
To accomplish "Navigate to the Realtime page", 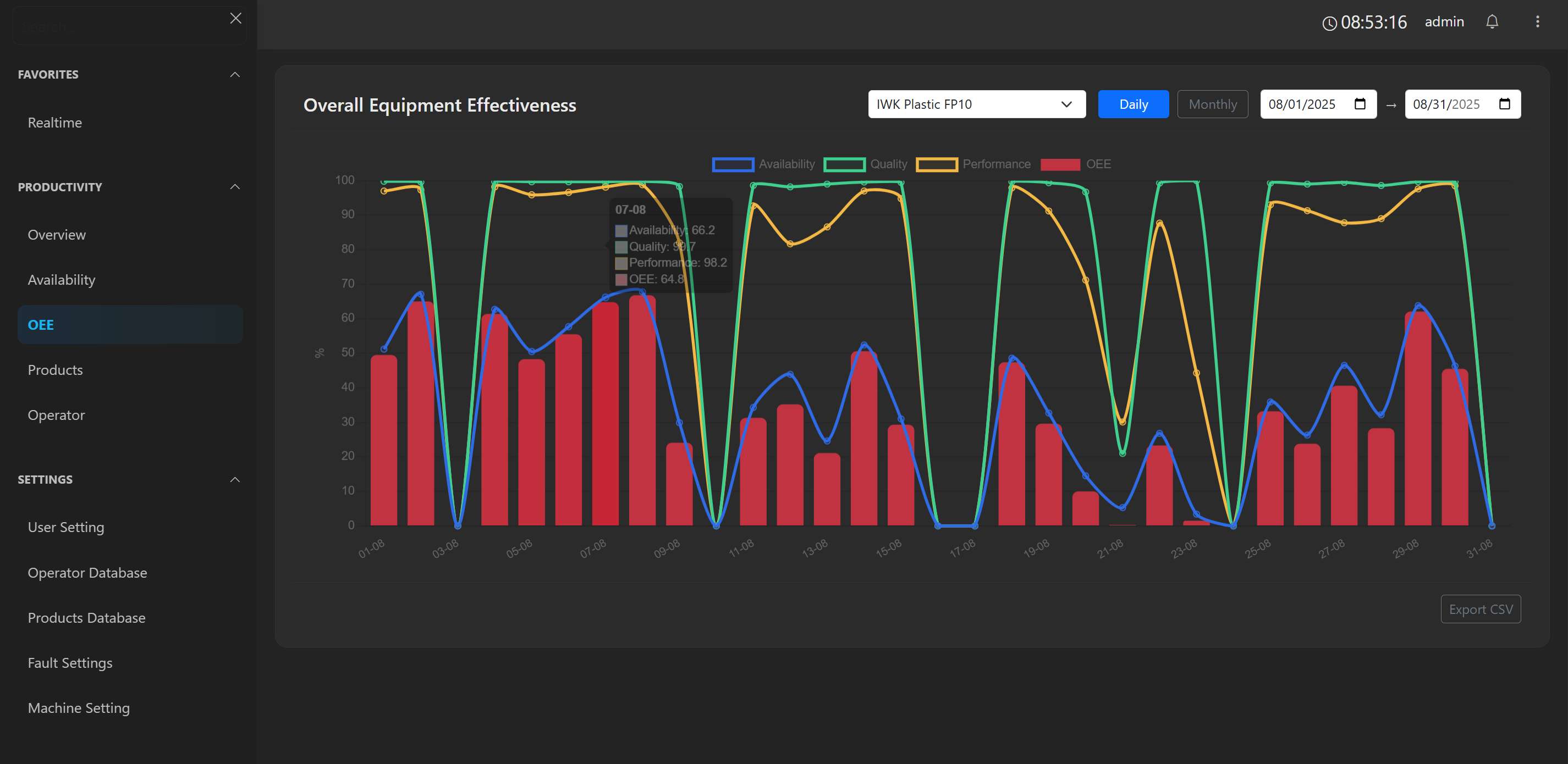I will tap(54, 122).
